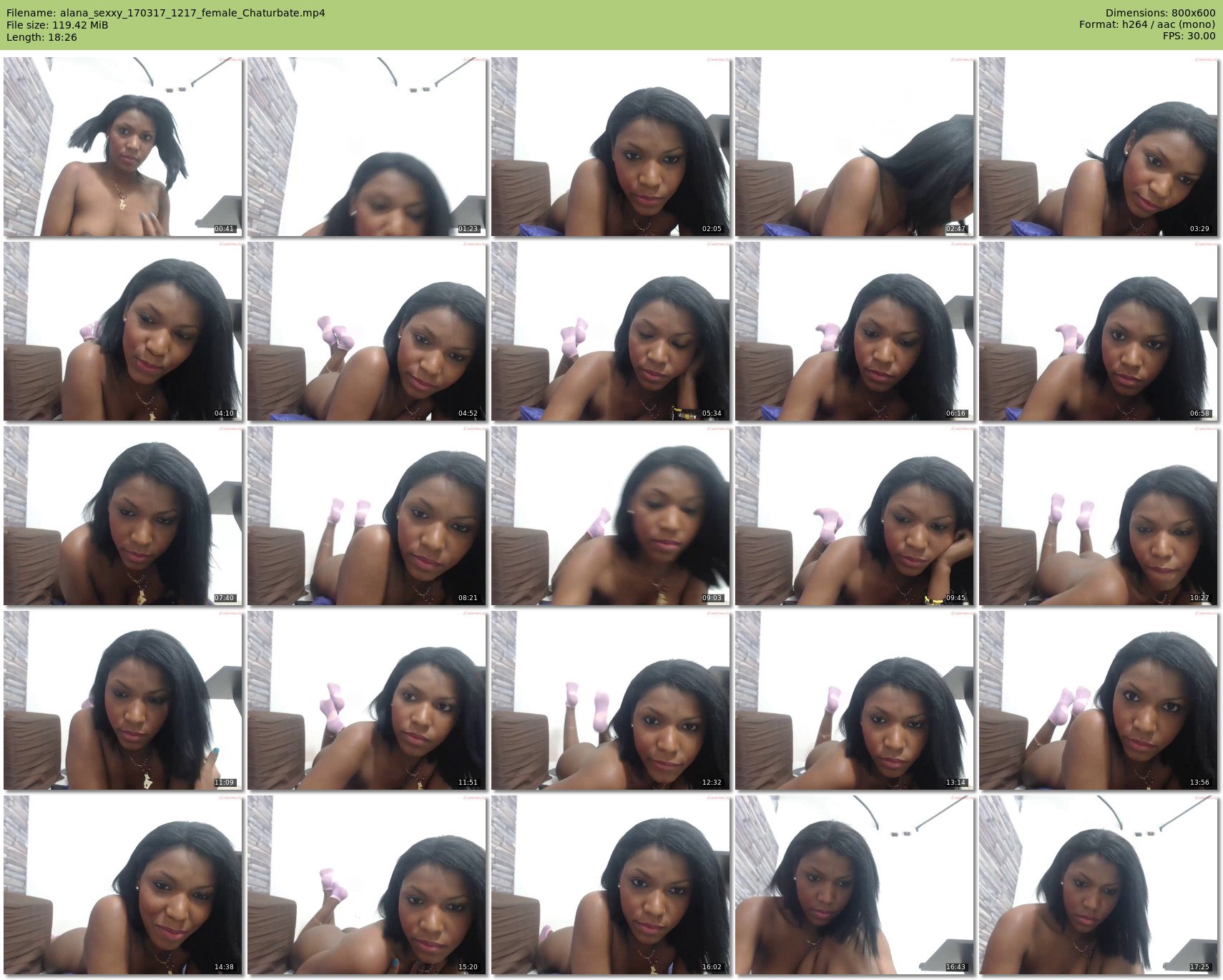Click the Filename text in the header
Viewport: 1223px width, 980px height.
pos(166,13)
